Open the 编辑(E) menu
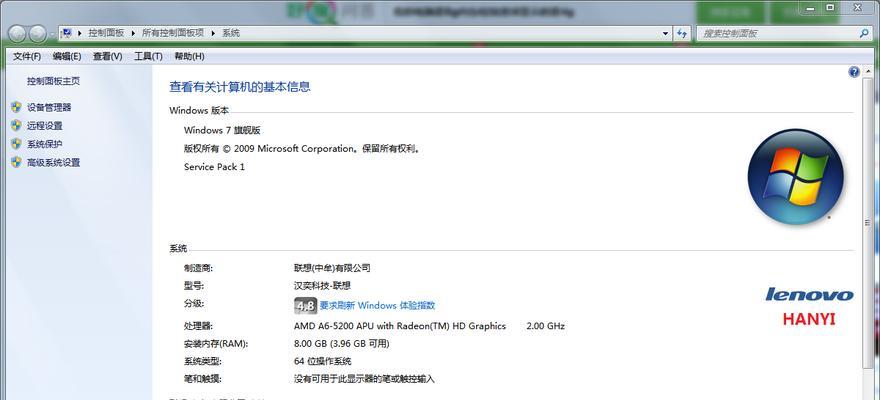880x400 pixels. (67, 56)
